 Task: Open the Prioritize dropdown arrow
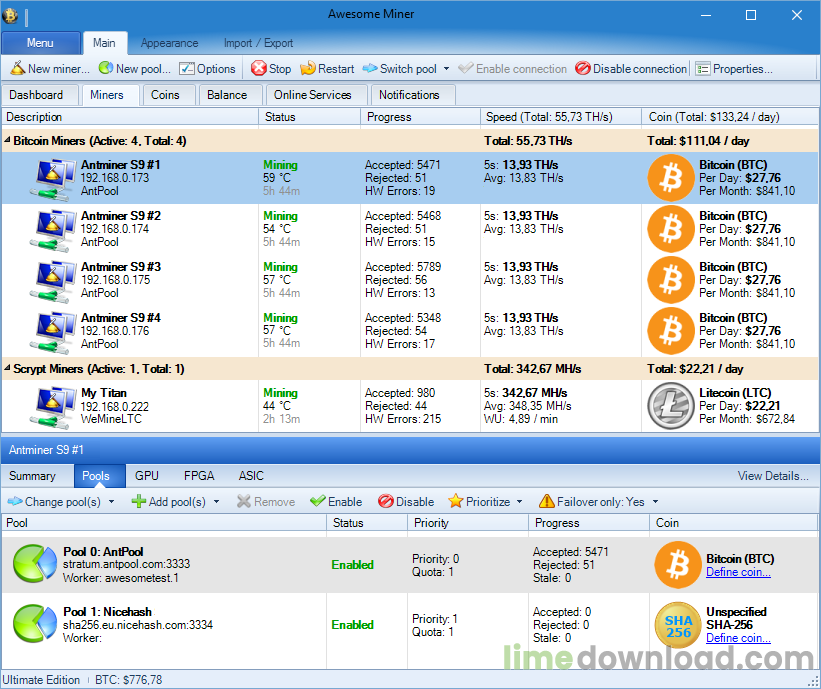[x=519, y=502]
